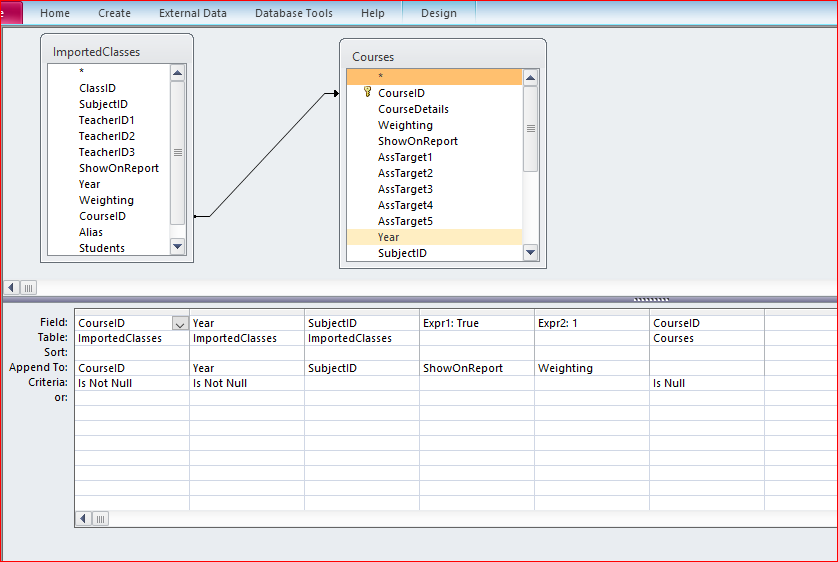Click the Field cell containing Expr1: True
838x562 pixels.
pyautogui.click(x=477, y=323)
